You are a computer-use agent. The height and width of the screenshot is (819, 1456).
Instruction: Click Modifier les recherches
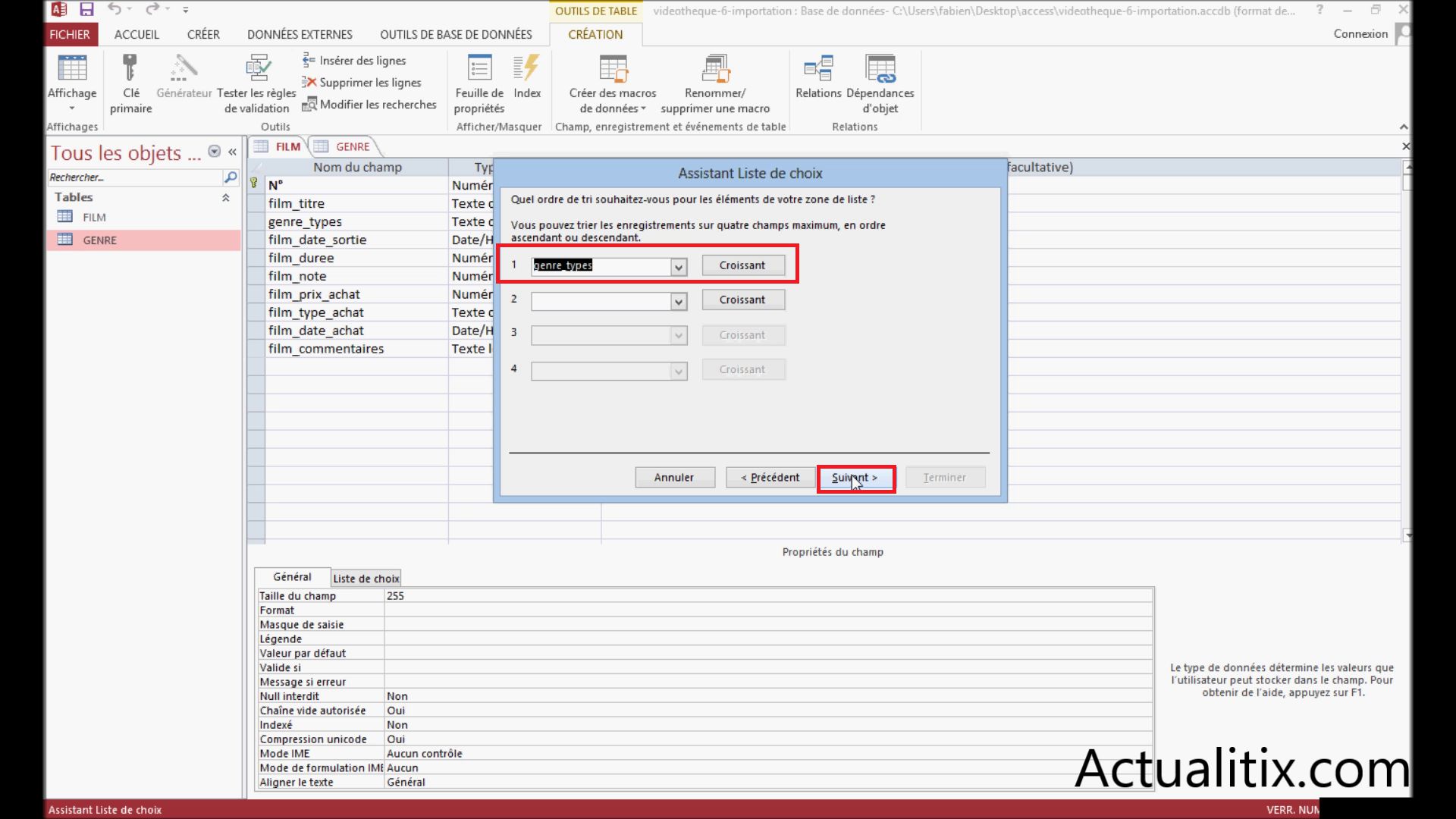(x=369, y=105)
